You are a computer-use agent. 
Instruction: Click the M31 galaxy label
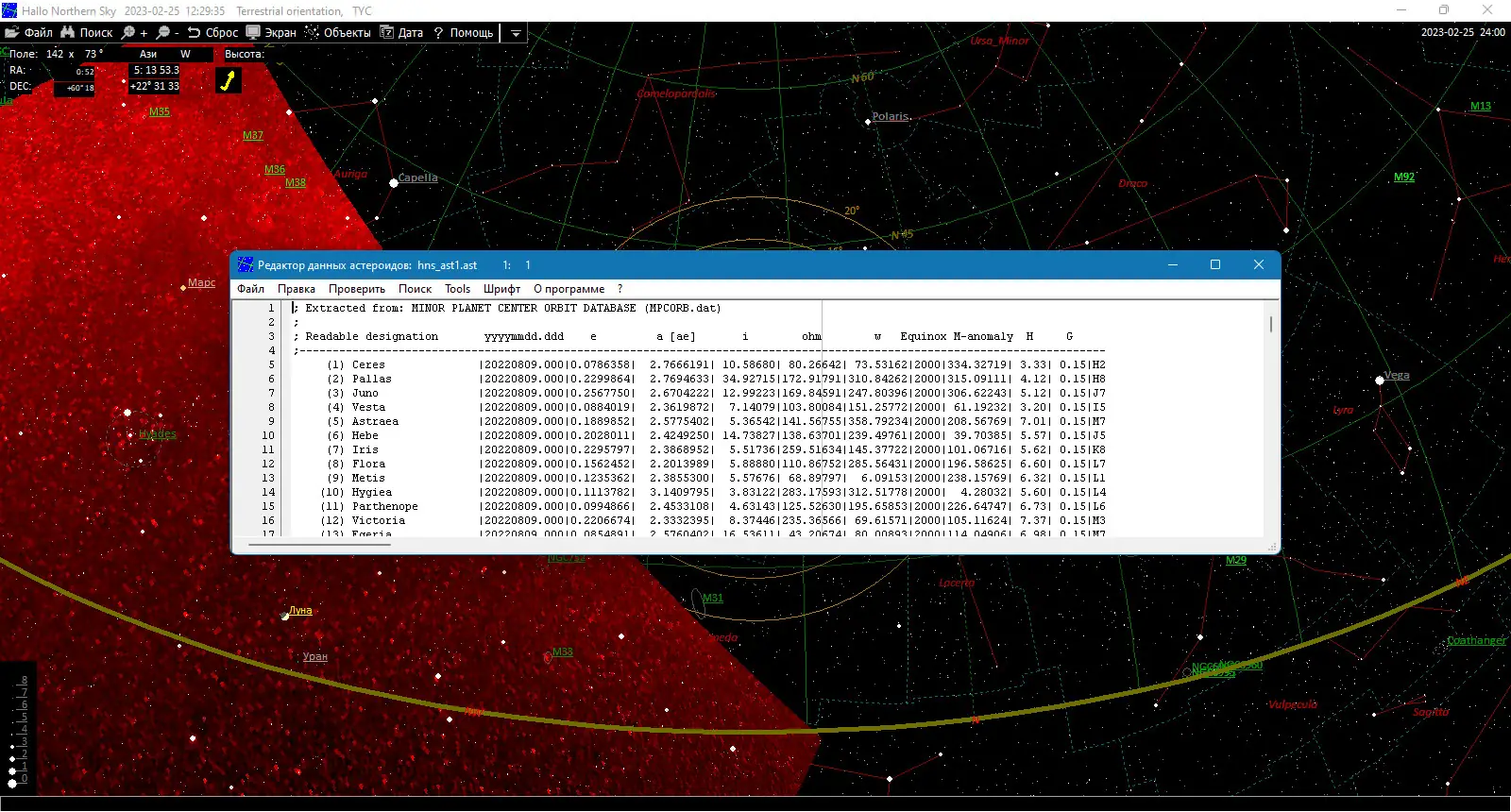click(x=713, y=598)
